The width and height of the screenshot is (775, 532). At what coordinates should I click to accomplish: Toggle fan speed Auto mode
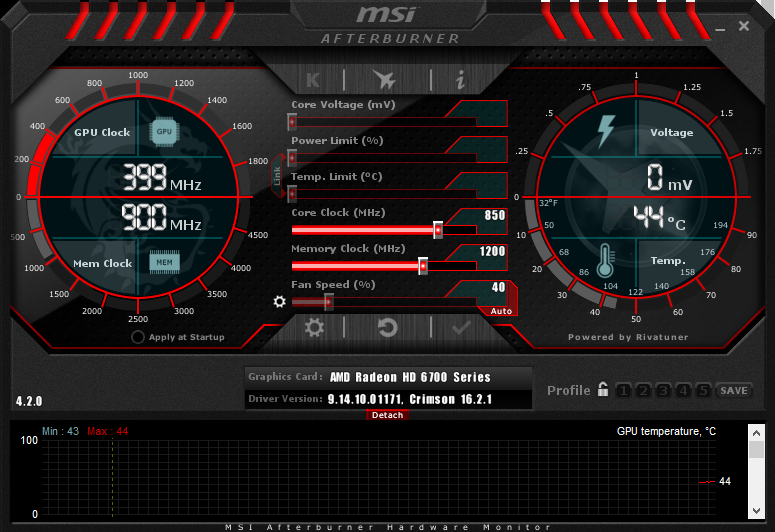pos(501,311)
